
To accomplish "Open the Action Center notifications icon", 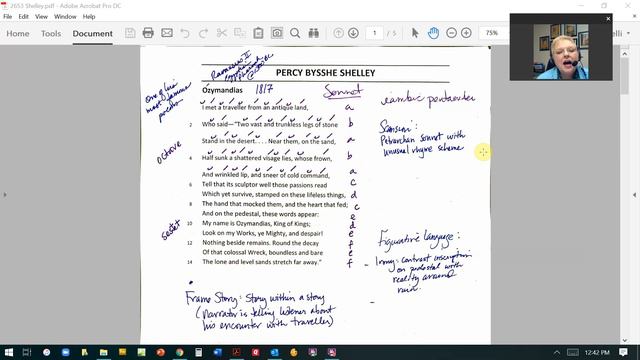I will [623, 352].
